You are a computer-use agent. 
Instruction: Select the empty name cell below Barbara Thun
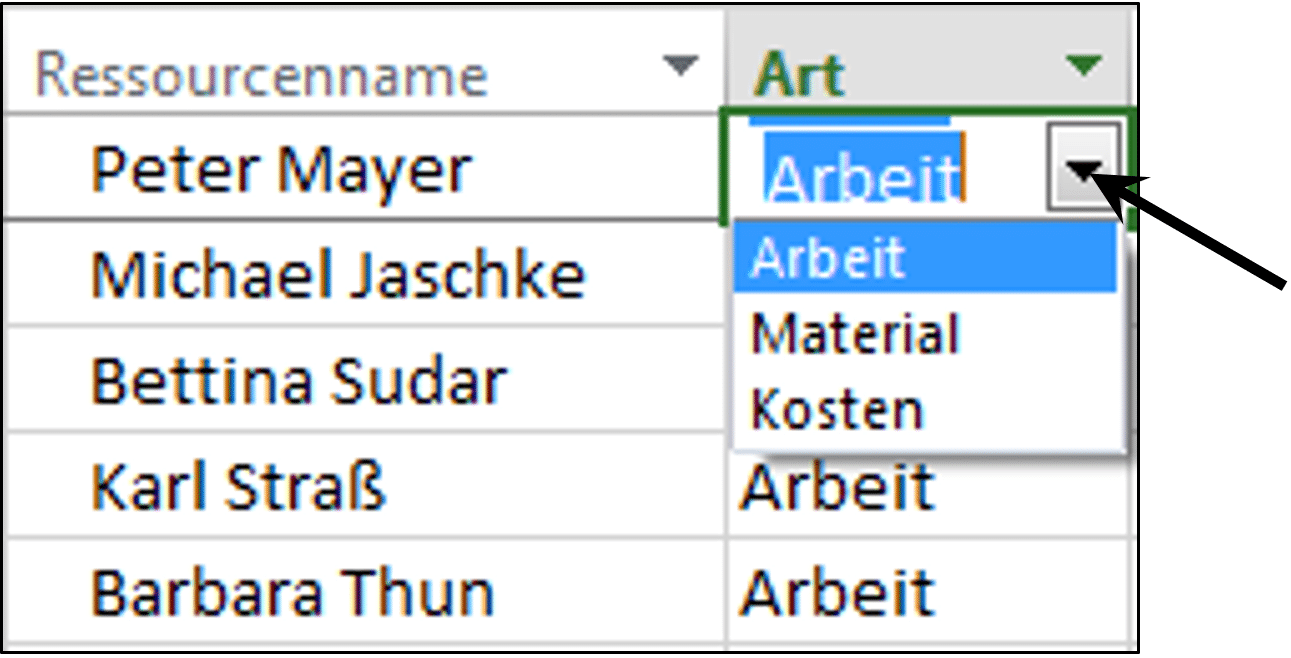(x=364, y=649)
